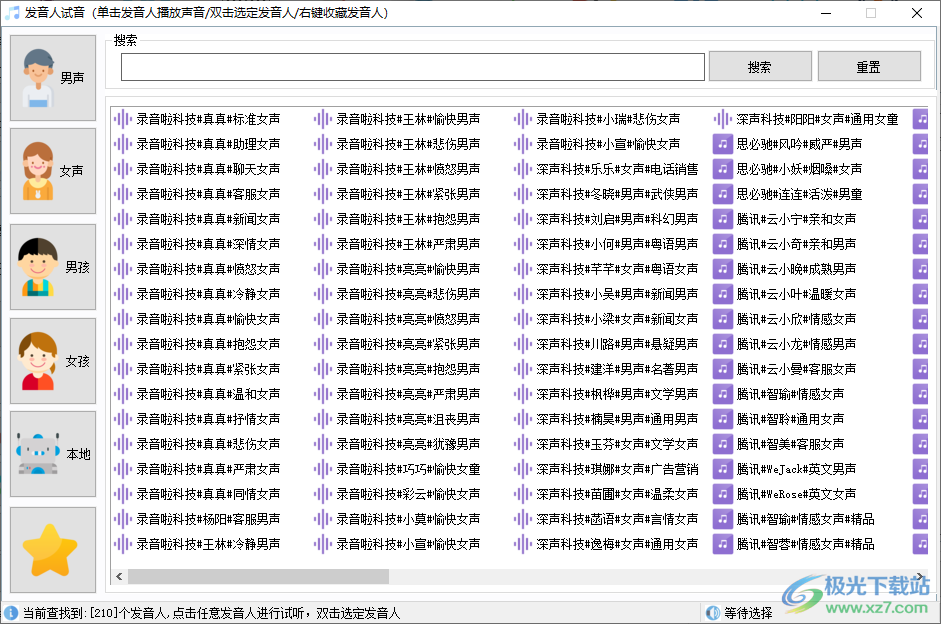Play voice 深声科技#琪娜#女声#广告营销
The height and width of the screenshot is (624, 941).
point(617,469)
